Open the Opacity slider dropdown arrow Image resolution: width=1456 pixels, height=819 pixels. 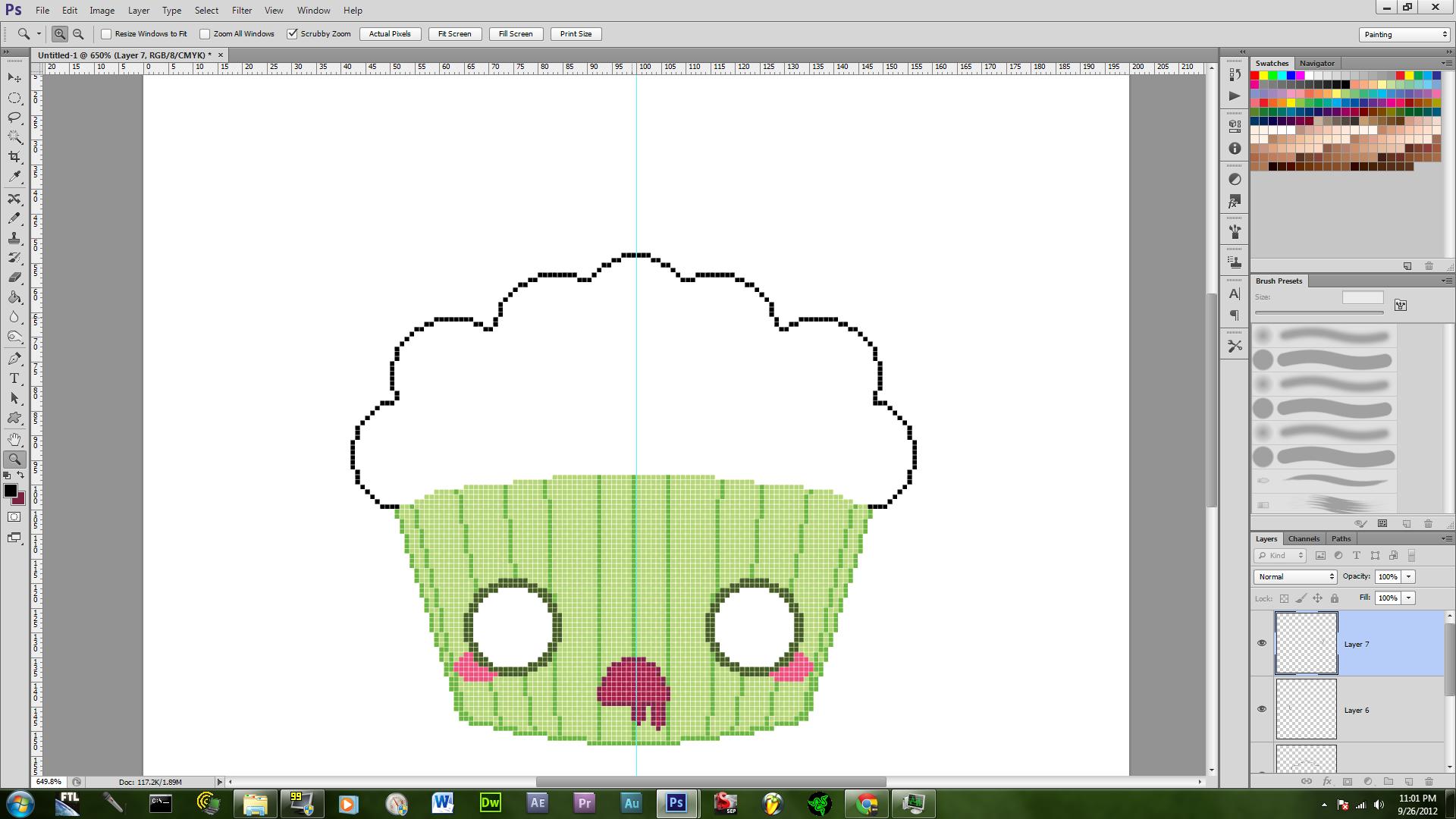tap(1409, 577)
